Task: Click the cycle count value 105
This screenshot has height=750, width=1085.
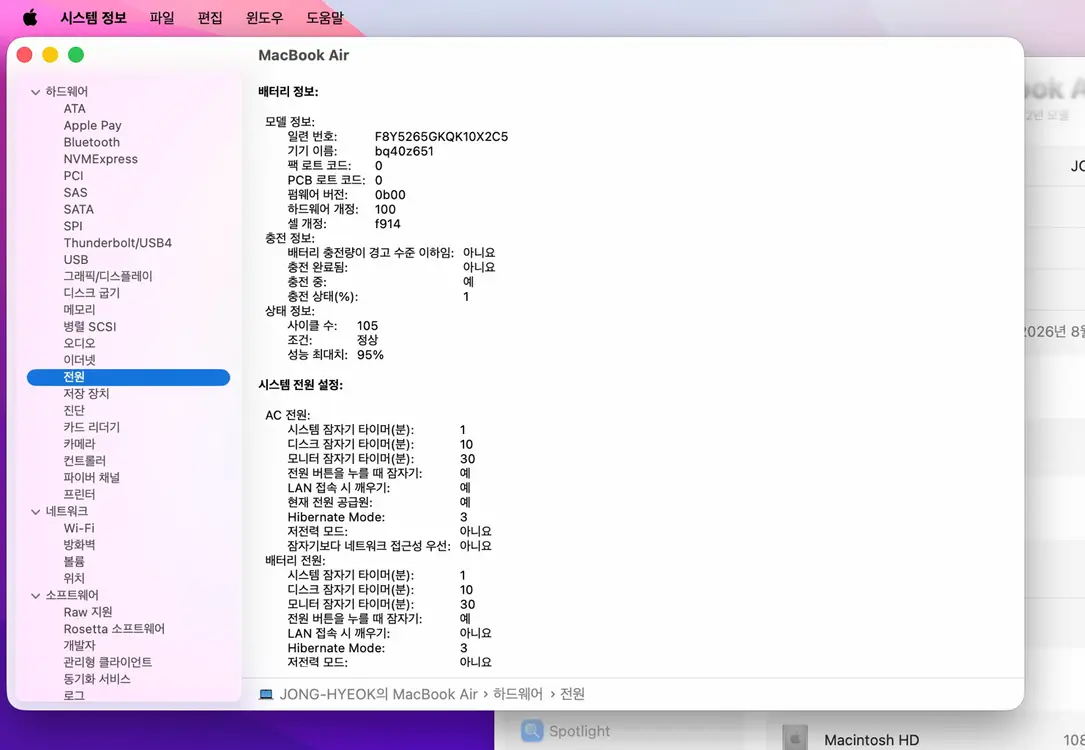Action: click(x=367, y=325)
